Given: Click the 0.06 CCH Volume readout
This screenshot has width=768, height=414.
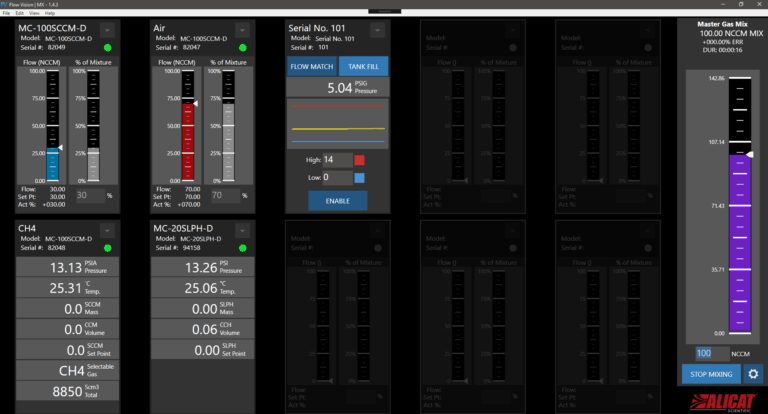Looking at the screenshot, I should pyautogui.click(x=202, y=329).
